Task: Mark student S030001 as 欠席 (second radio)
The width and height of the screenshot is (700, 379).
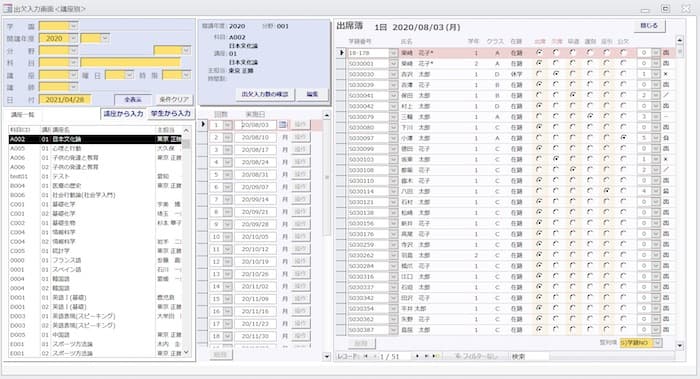Action: tap(556, 63)
